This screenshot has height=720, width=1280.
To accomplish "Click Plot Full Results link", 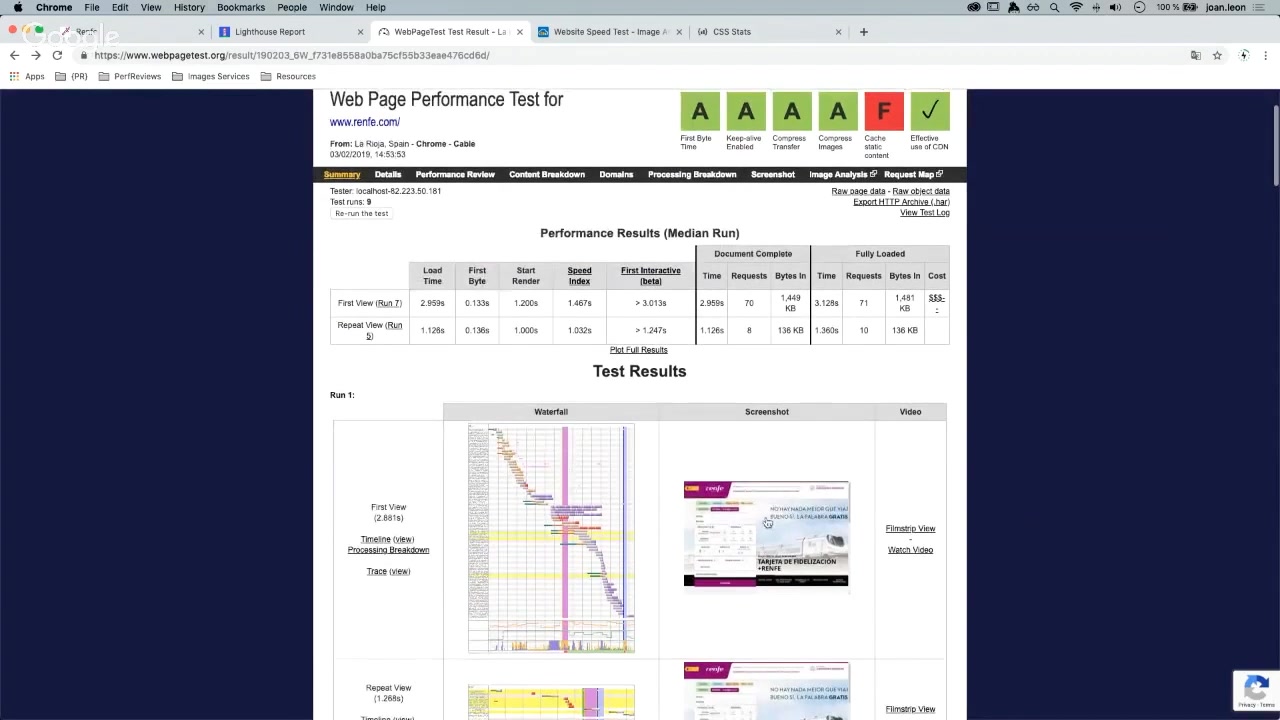I will point(638,350).
